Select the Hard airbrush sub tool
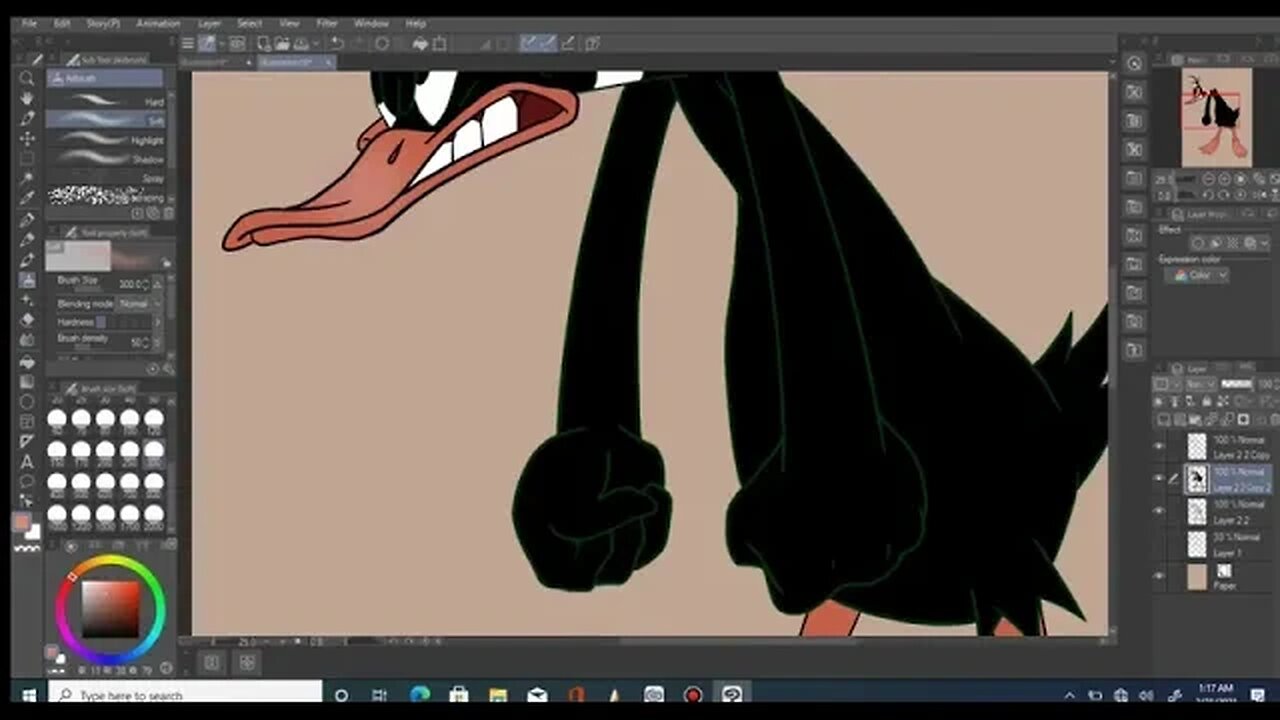 pos(106,101)
